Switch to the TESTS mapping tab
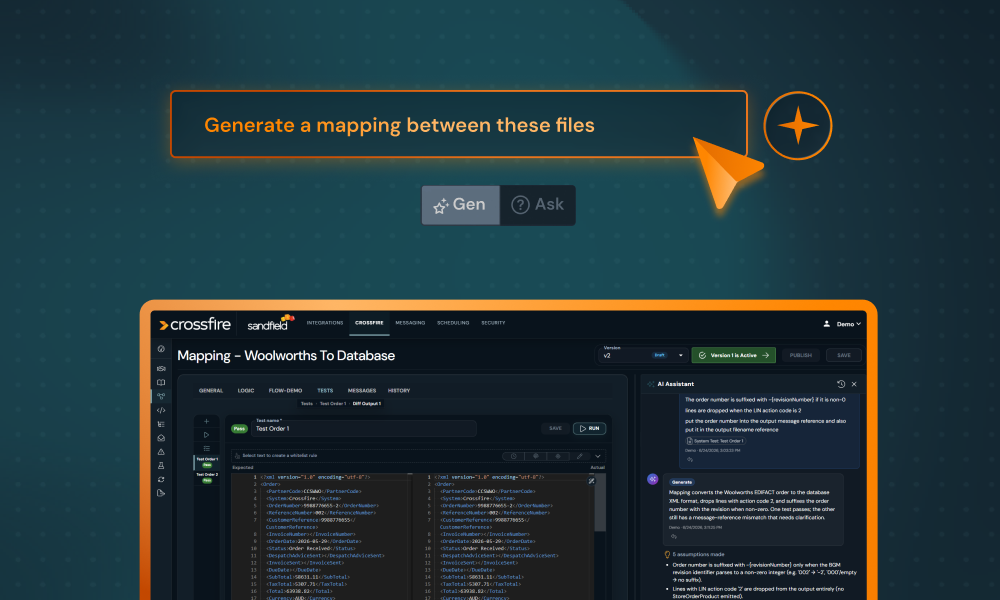Image resolution: width=1000 pixels, height=600 pixels. coord(325,390)
